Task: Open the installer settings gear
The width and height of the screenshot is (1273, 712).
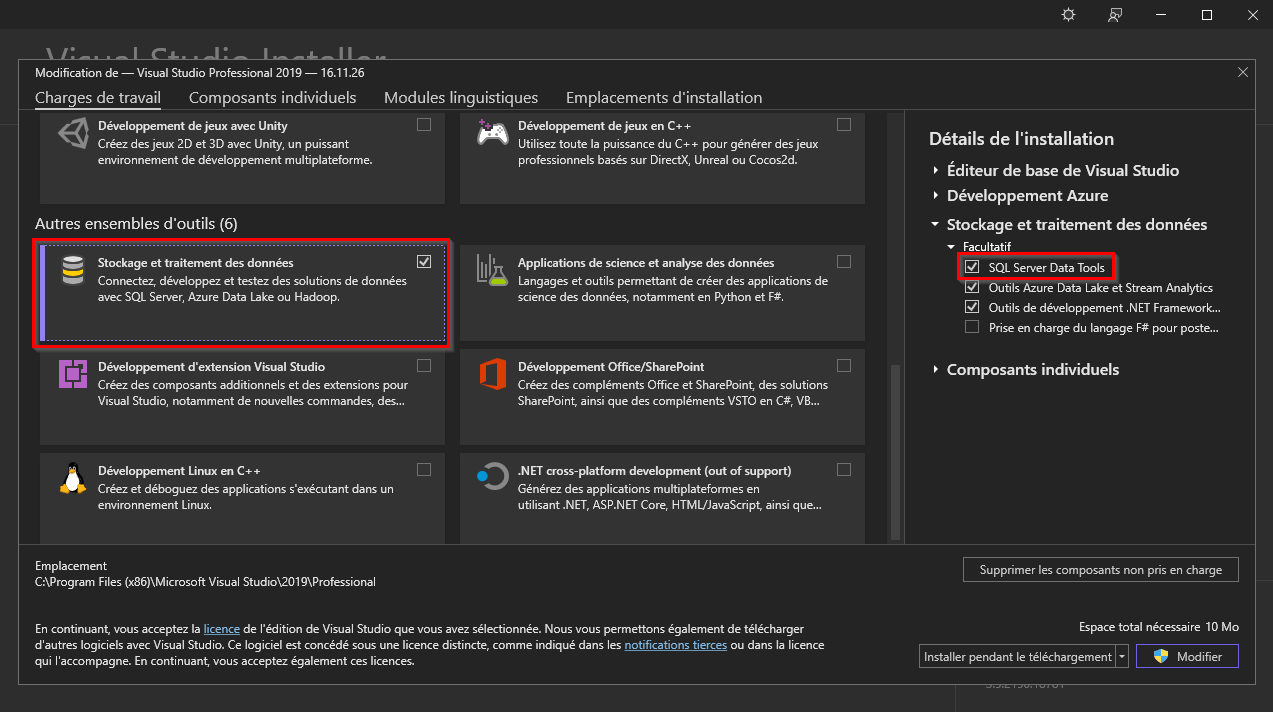Action: [1068, 14]
